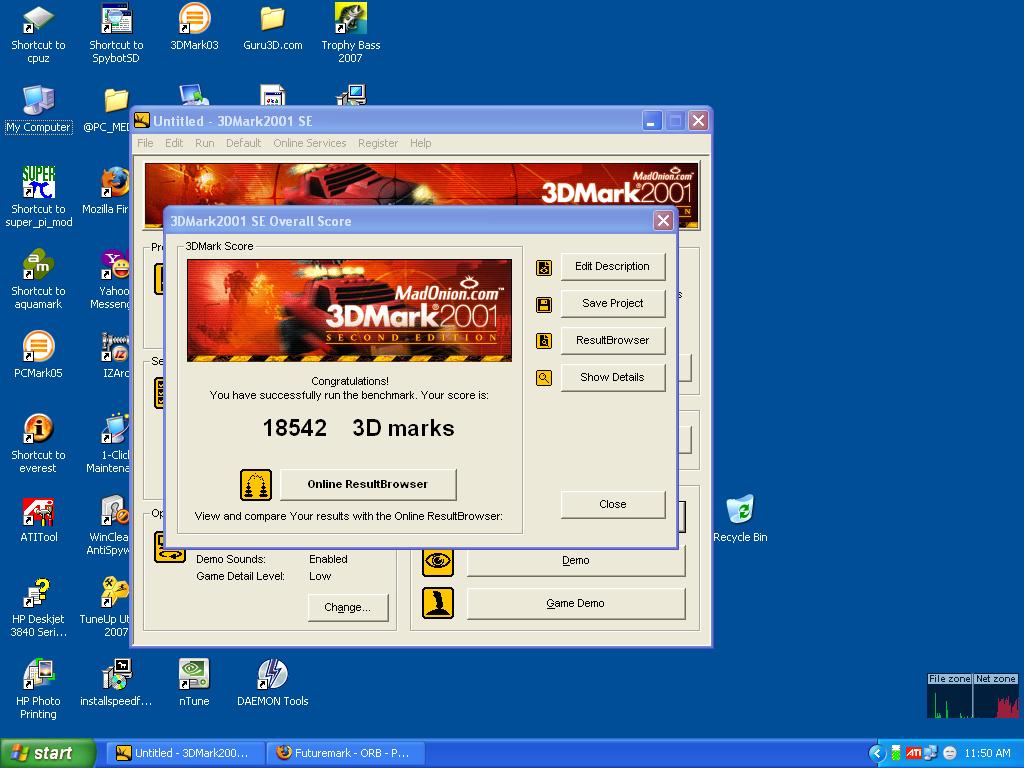Click the Change... button
1024x768 pixels.
point(347,607)
